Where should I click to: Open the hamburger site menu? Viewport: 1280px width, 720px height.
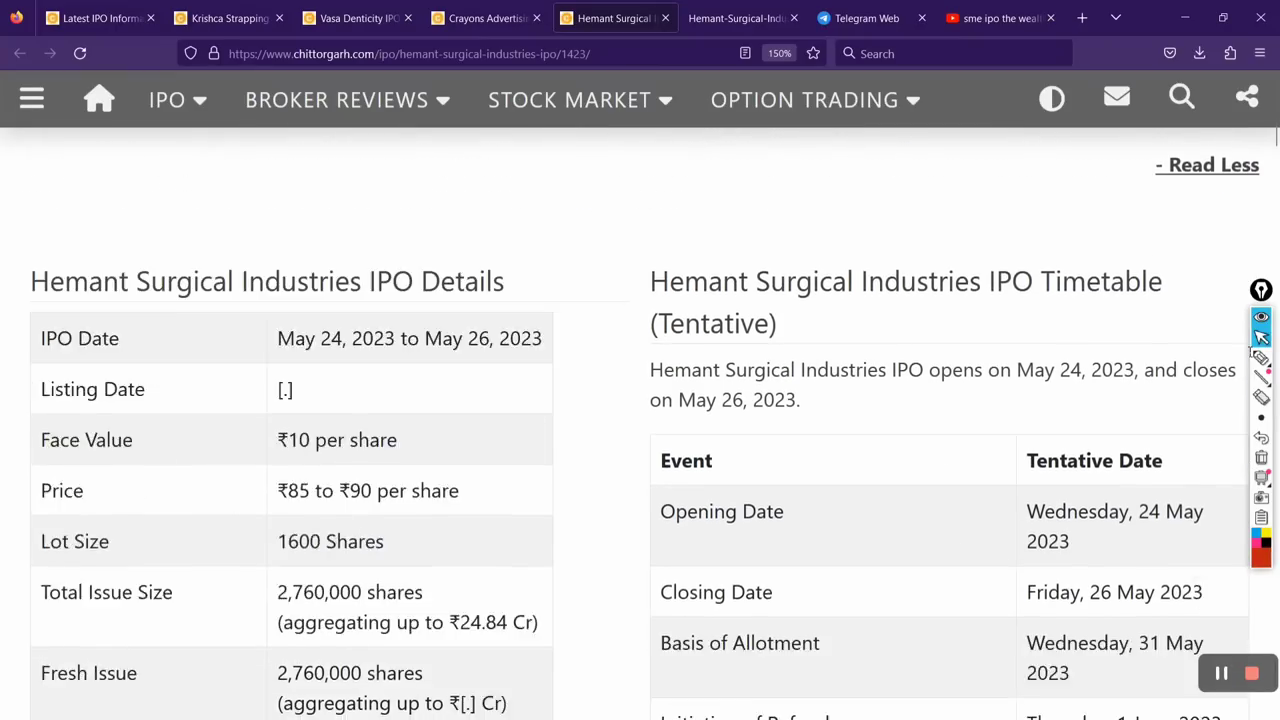32,98
